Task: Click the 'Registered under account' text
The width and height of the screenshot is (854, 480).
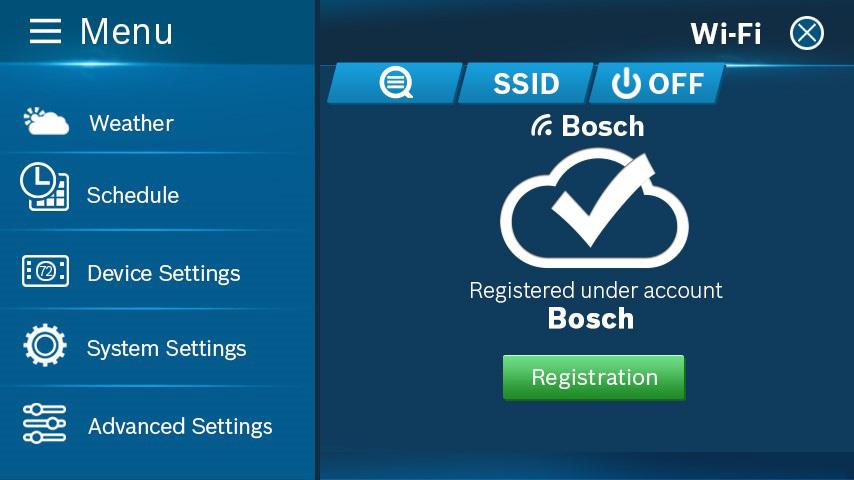Action: click(596, 290)
